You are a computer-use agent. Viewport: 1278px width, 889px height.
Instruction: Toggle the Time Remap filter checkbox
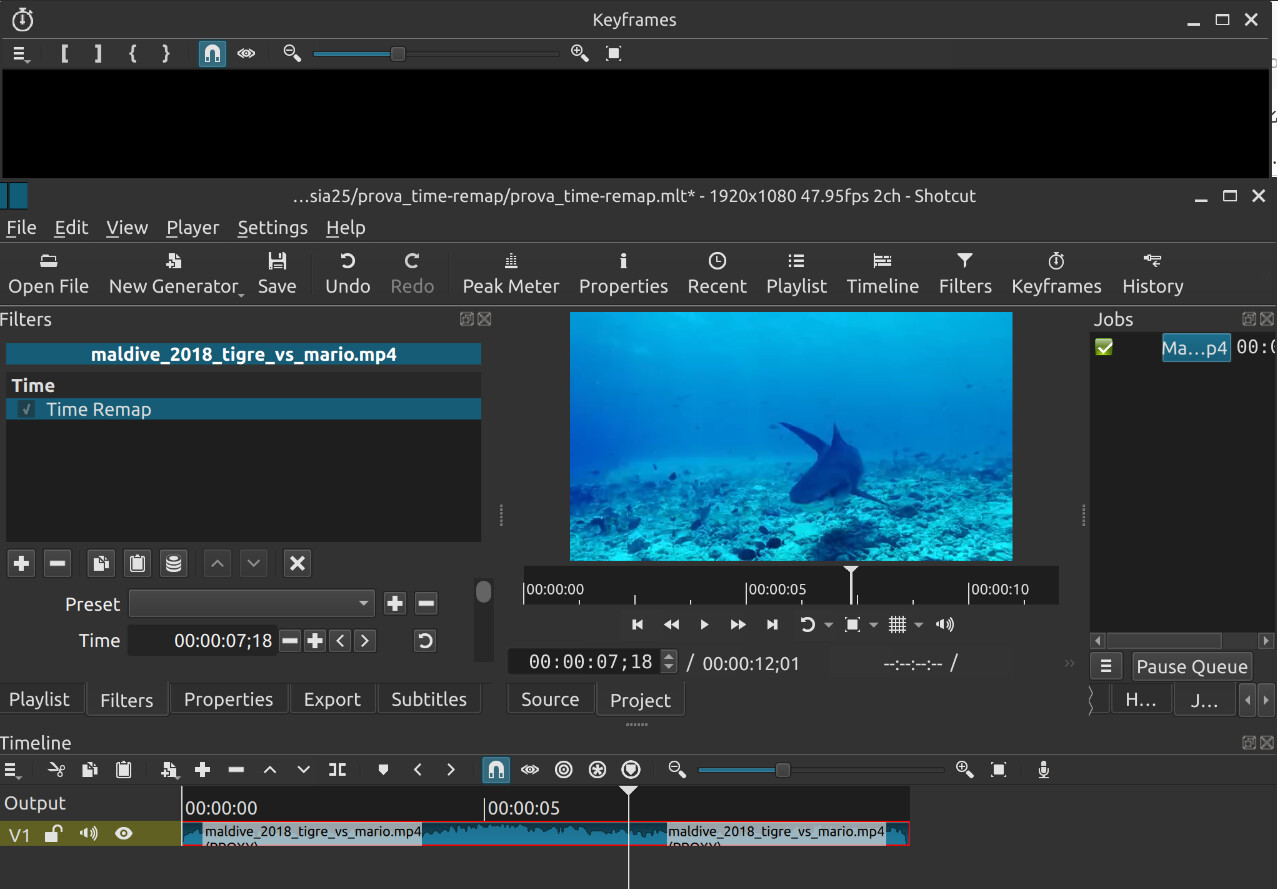point(27,409)
